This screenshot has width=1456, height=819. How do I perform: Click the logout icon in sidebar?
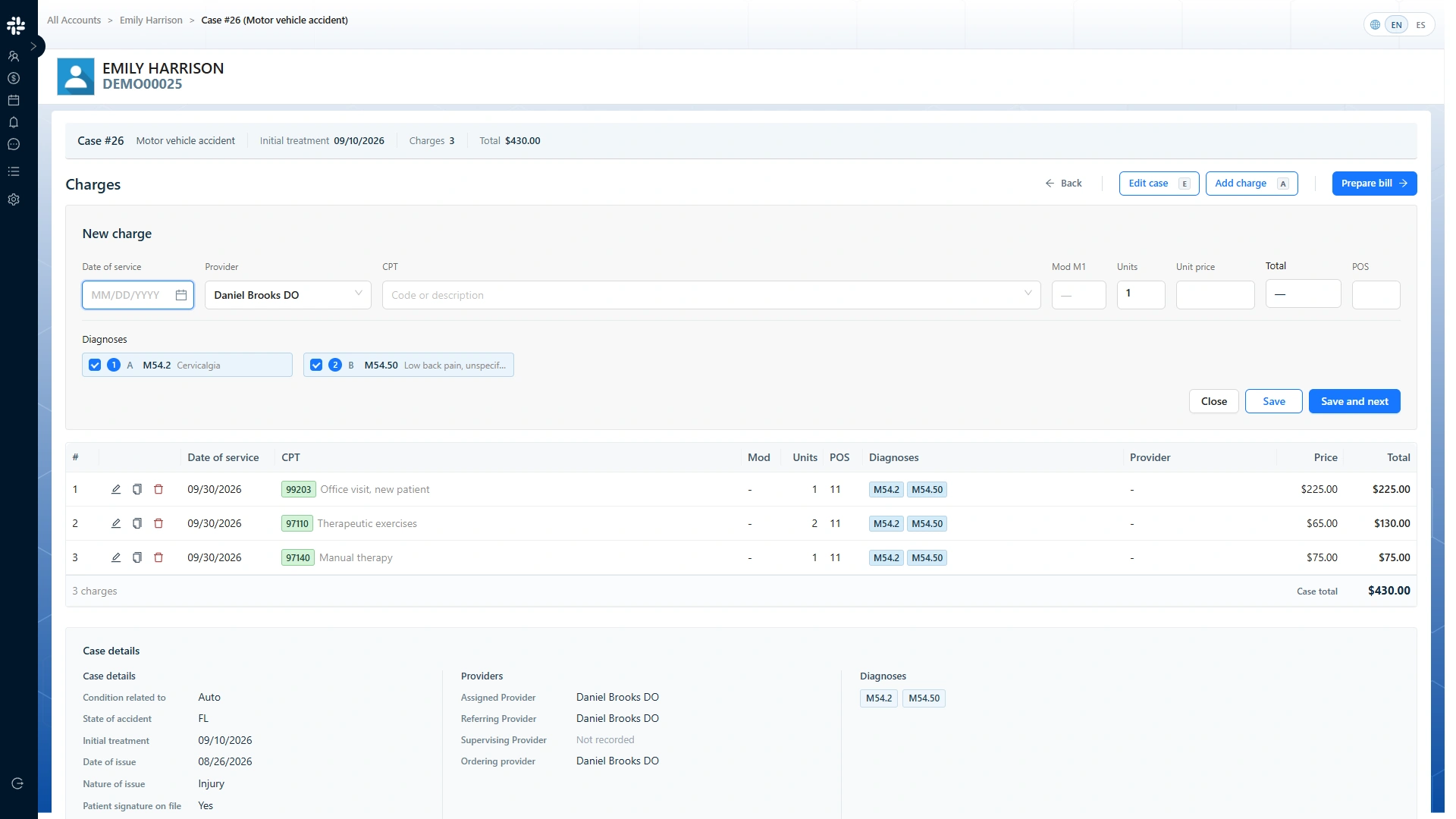17,783
